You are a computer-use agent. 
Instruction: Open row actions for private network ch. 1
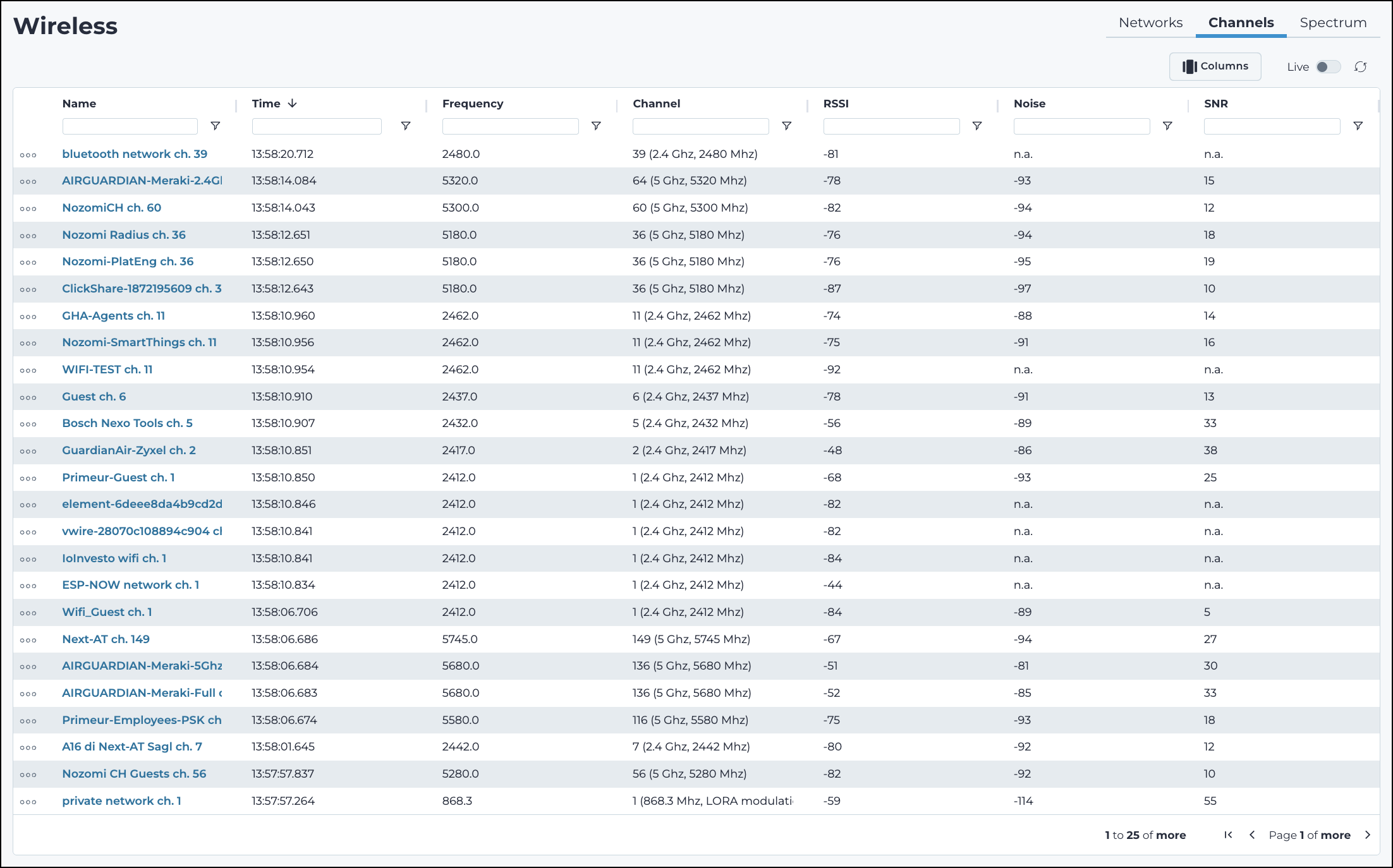pos(28,802)
